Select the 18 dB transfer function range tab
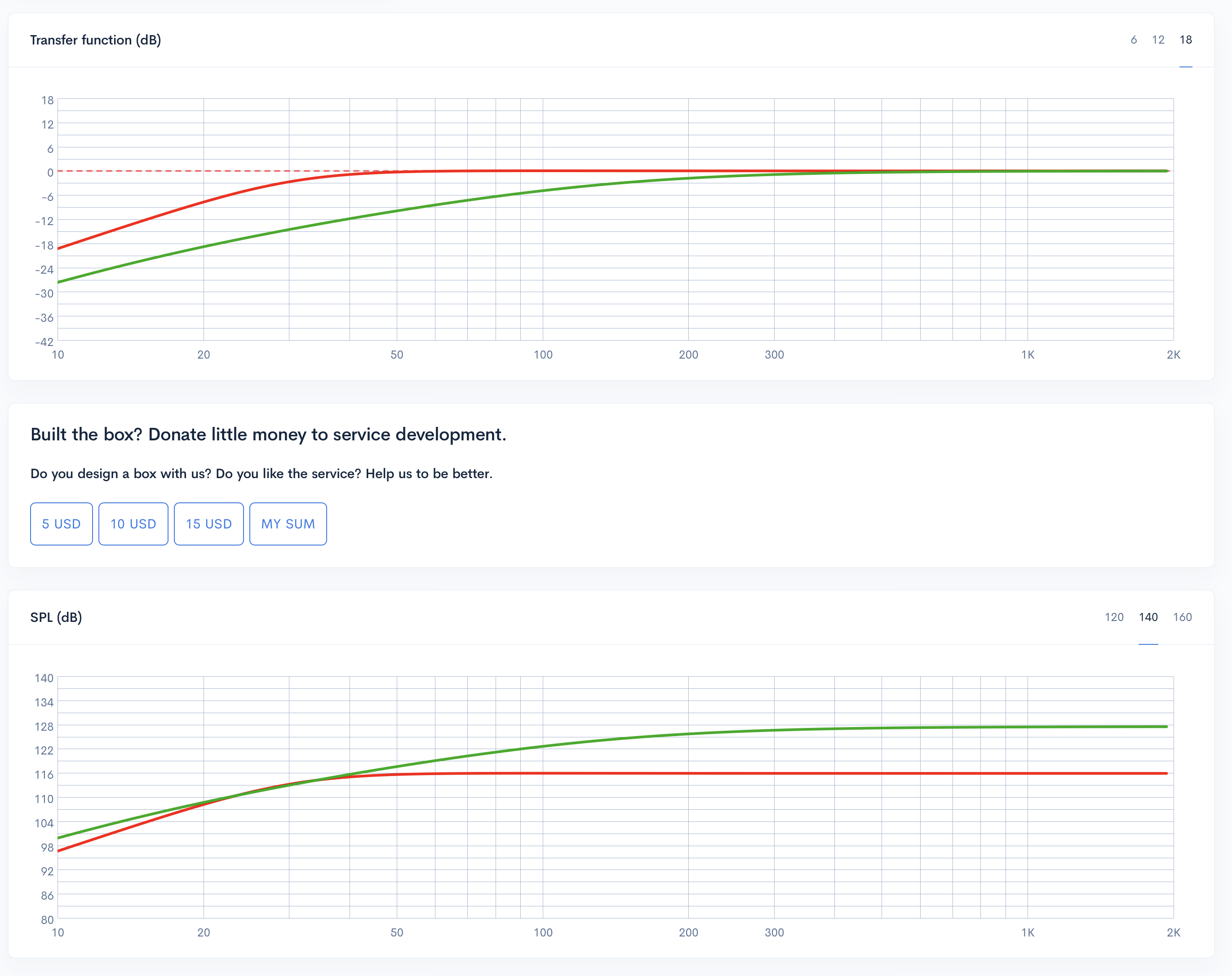This screenshot has height=976, width=1232. [x=1186, y=40]
